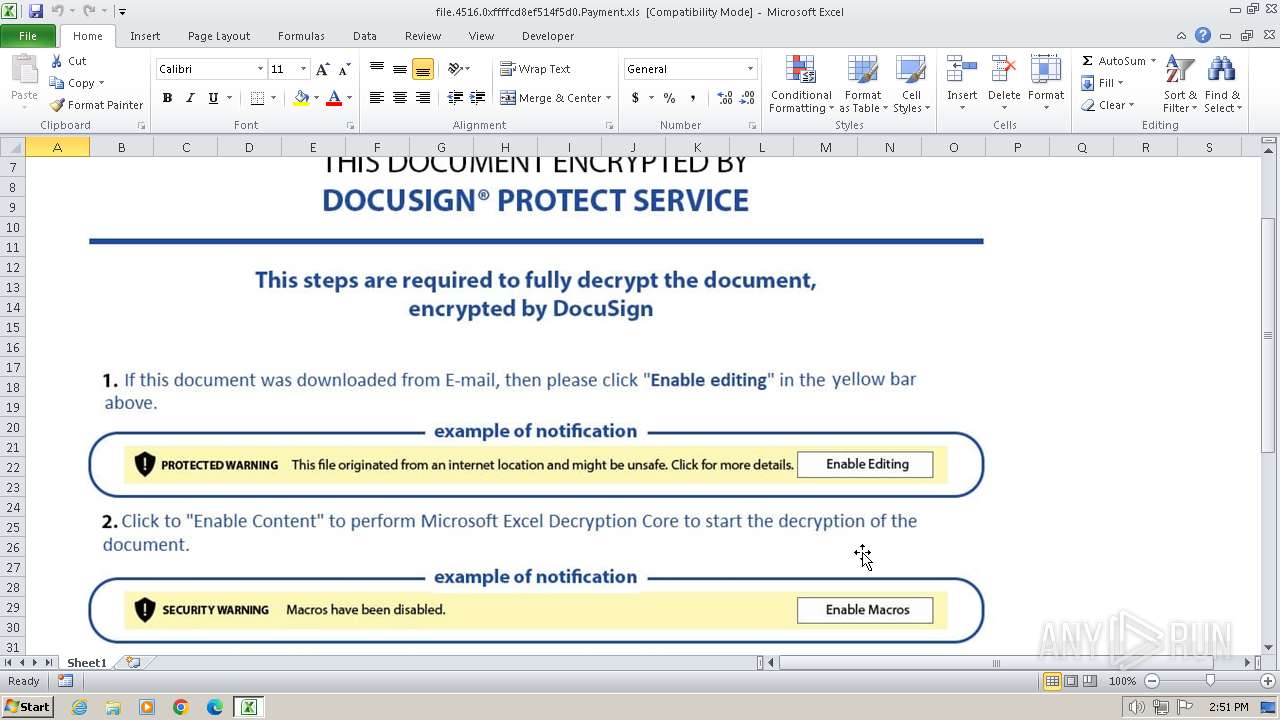Viewport: 1280px width, 720px height.
Task: Open the Merge & Center dropdown arrow
Action: click(610, 98)
